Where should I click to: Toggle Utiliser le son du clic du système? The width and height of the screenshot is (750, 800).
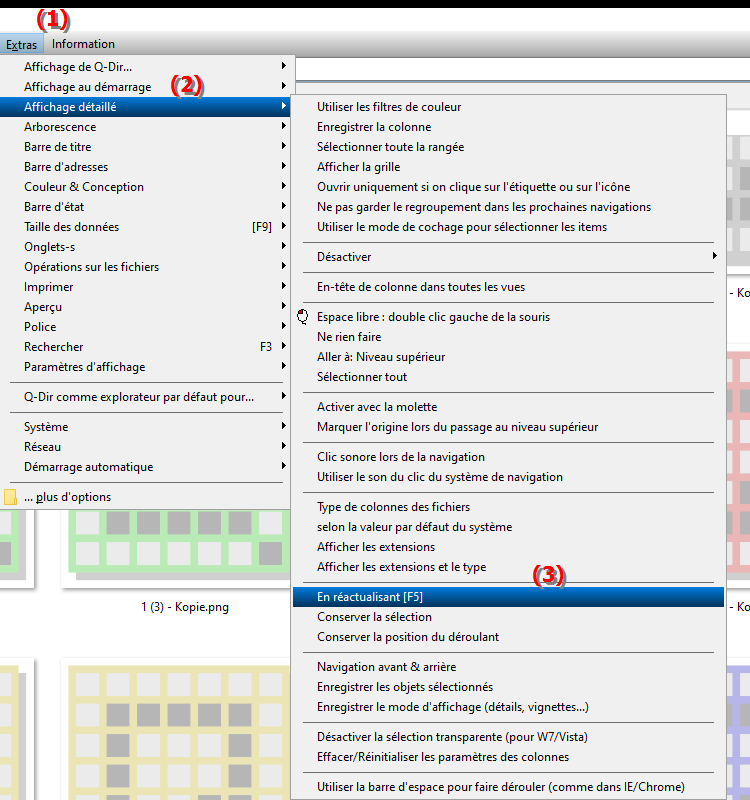pyautogui.click(x=508, y=477)
